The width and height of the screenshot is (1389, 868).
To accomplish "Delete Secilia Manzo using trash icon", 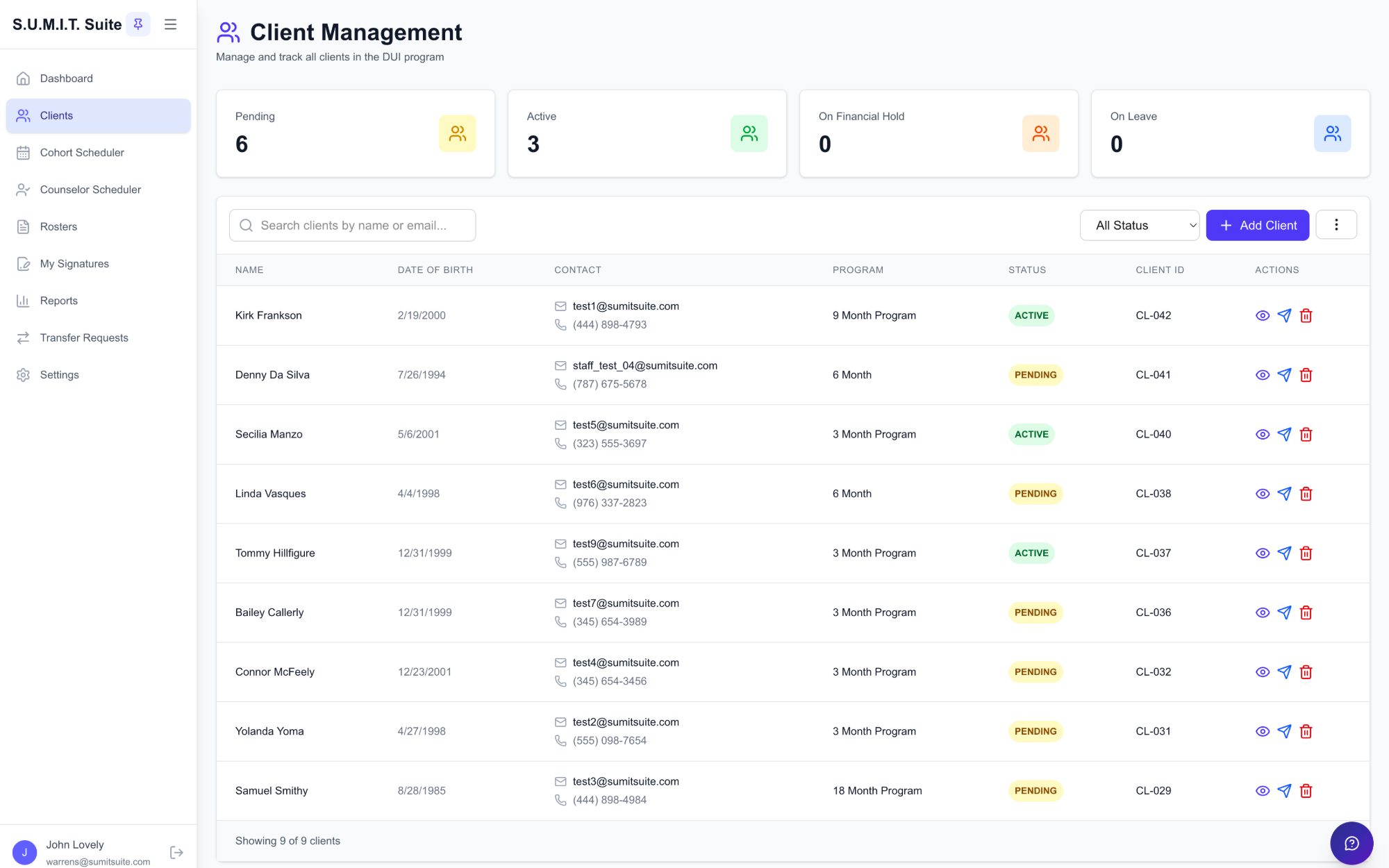I will (x=1306, y=435).
